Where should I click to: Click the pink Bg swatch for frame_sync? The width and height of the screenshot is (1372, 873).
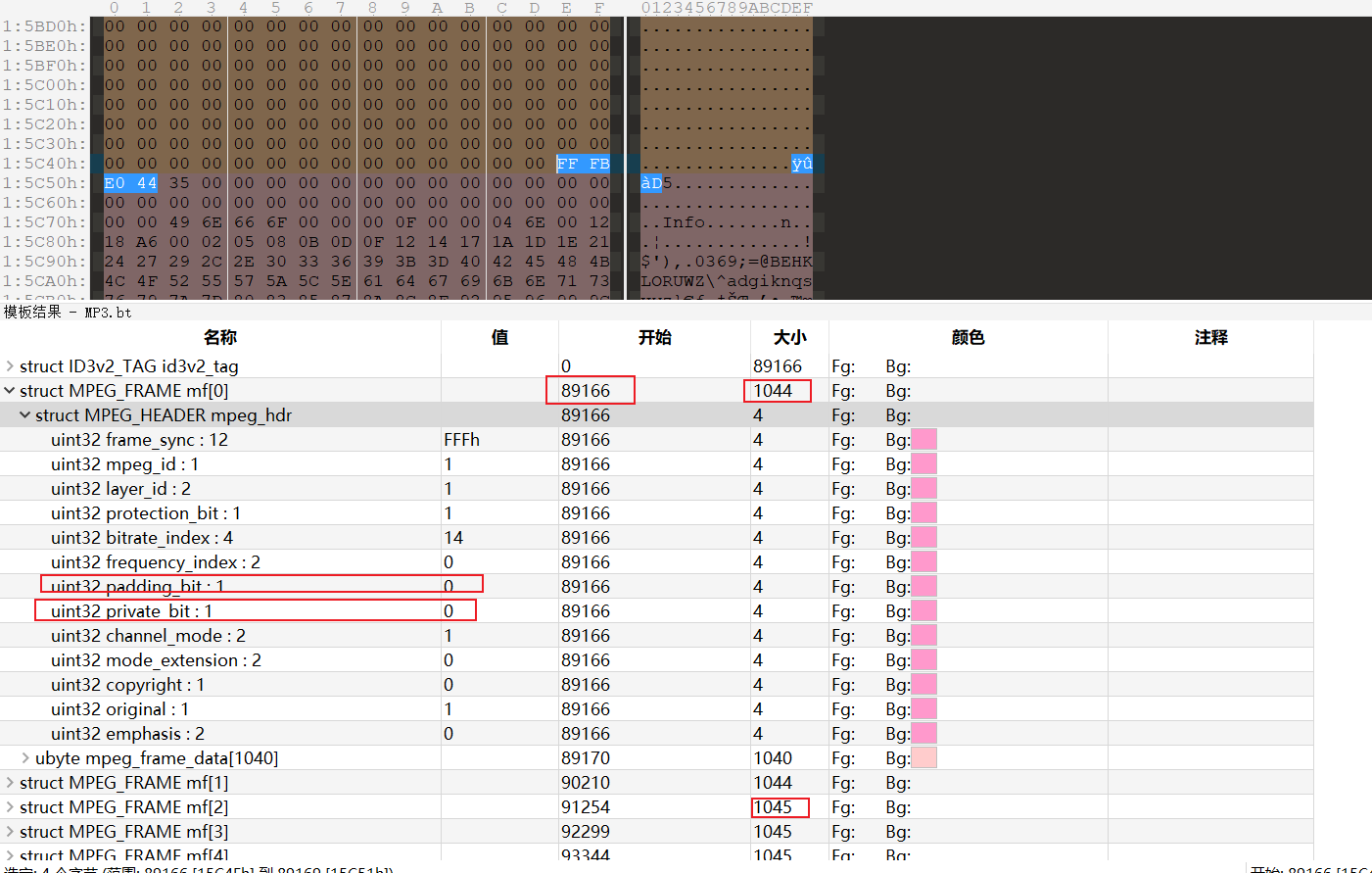(923, 440)
